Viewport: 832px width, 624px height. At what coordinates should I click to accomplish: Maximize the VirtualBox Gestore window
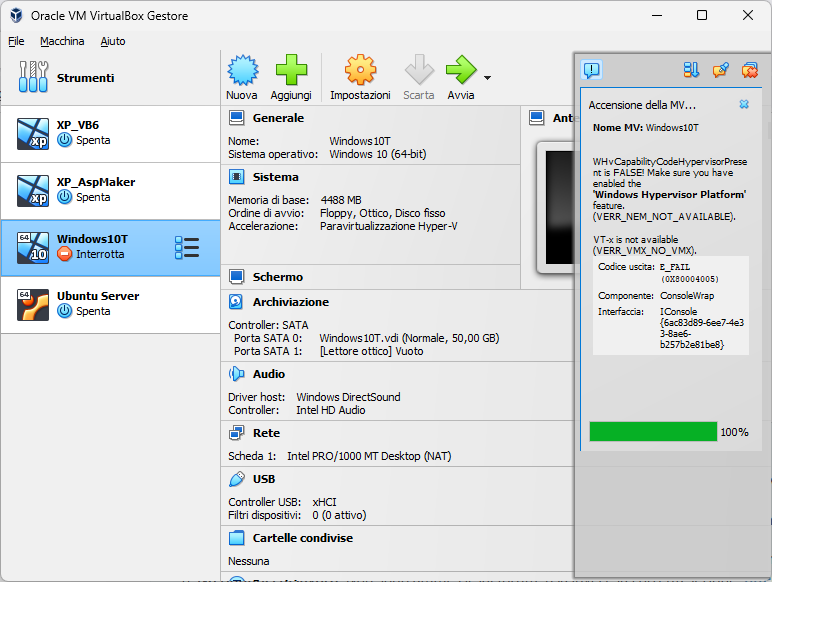coord(701,15)
